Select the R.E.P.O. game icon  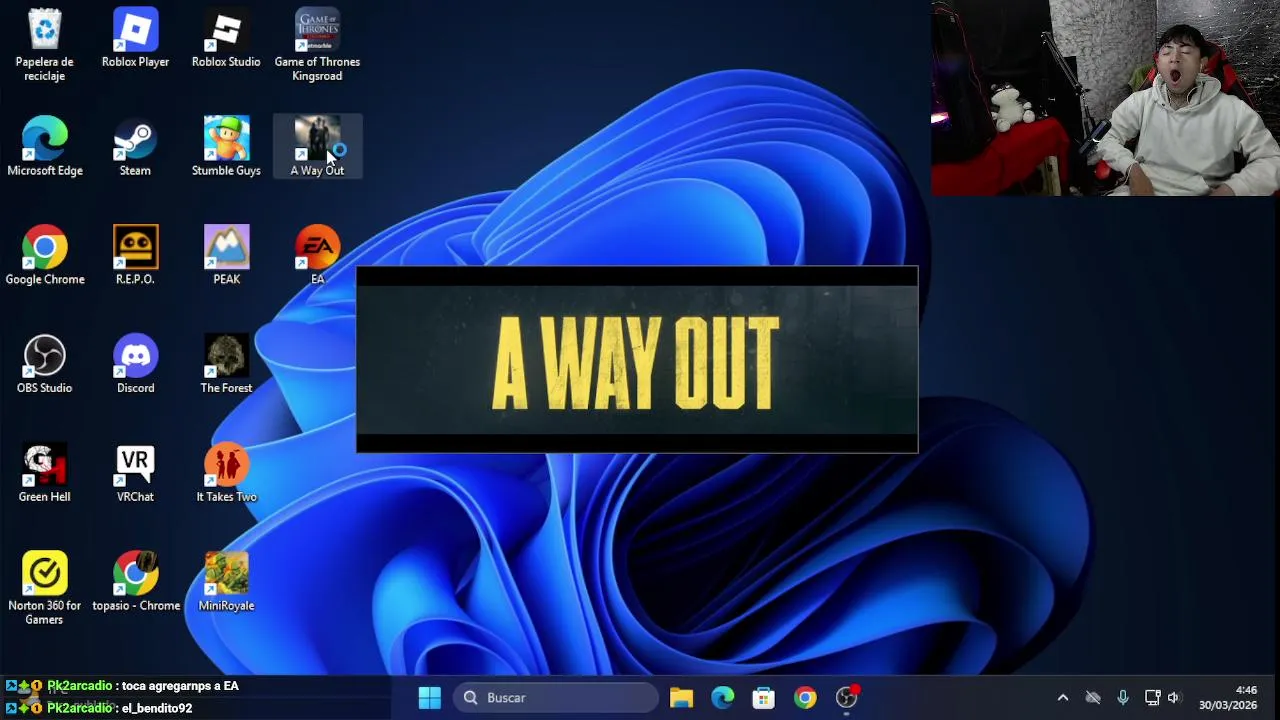pyautogui.click(x=135, y=257)
